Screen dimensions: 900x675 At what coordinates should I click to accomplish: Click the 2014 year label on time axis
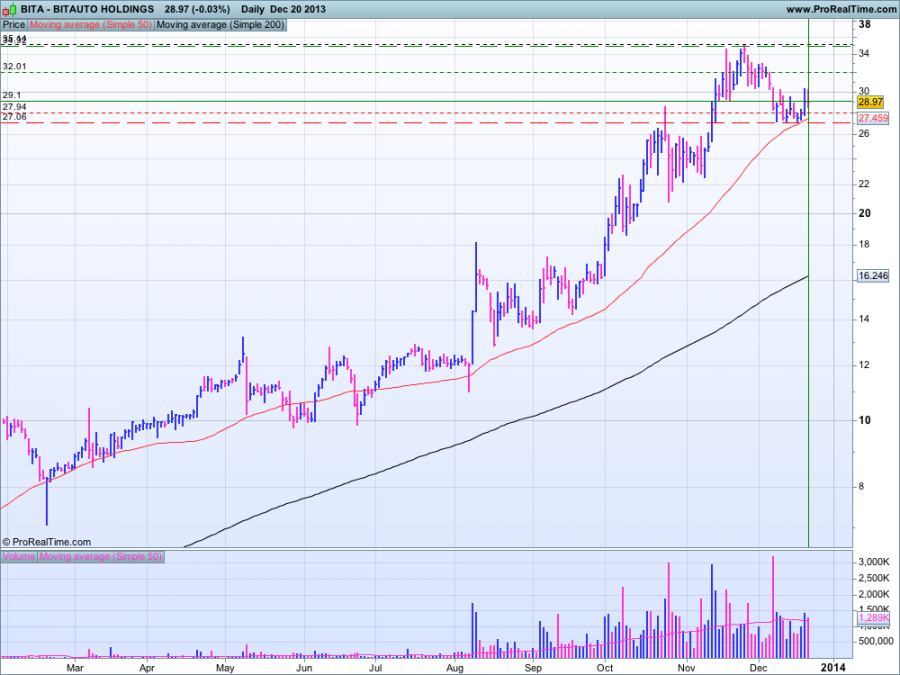tap(833, 668)
